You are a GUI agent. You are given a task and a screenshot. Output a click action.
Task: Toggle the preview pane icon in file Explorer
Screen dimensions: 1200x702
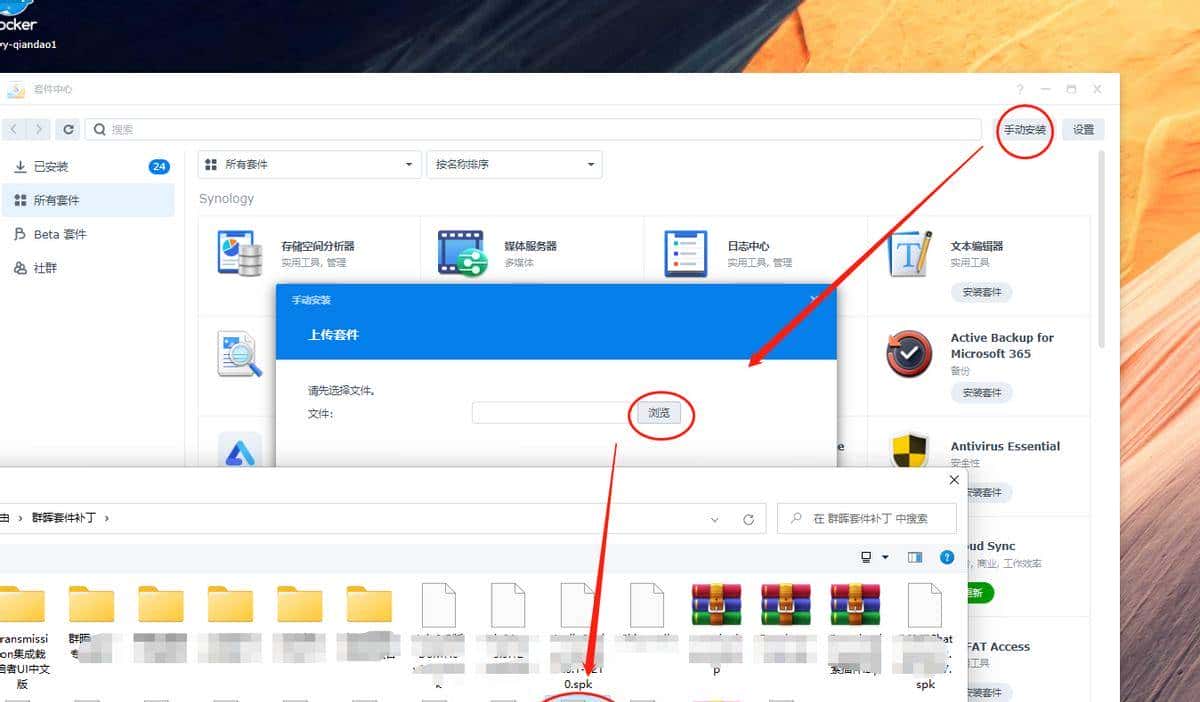click(914, 557)
